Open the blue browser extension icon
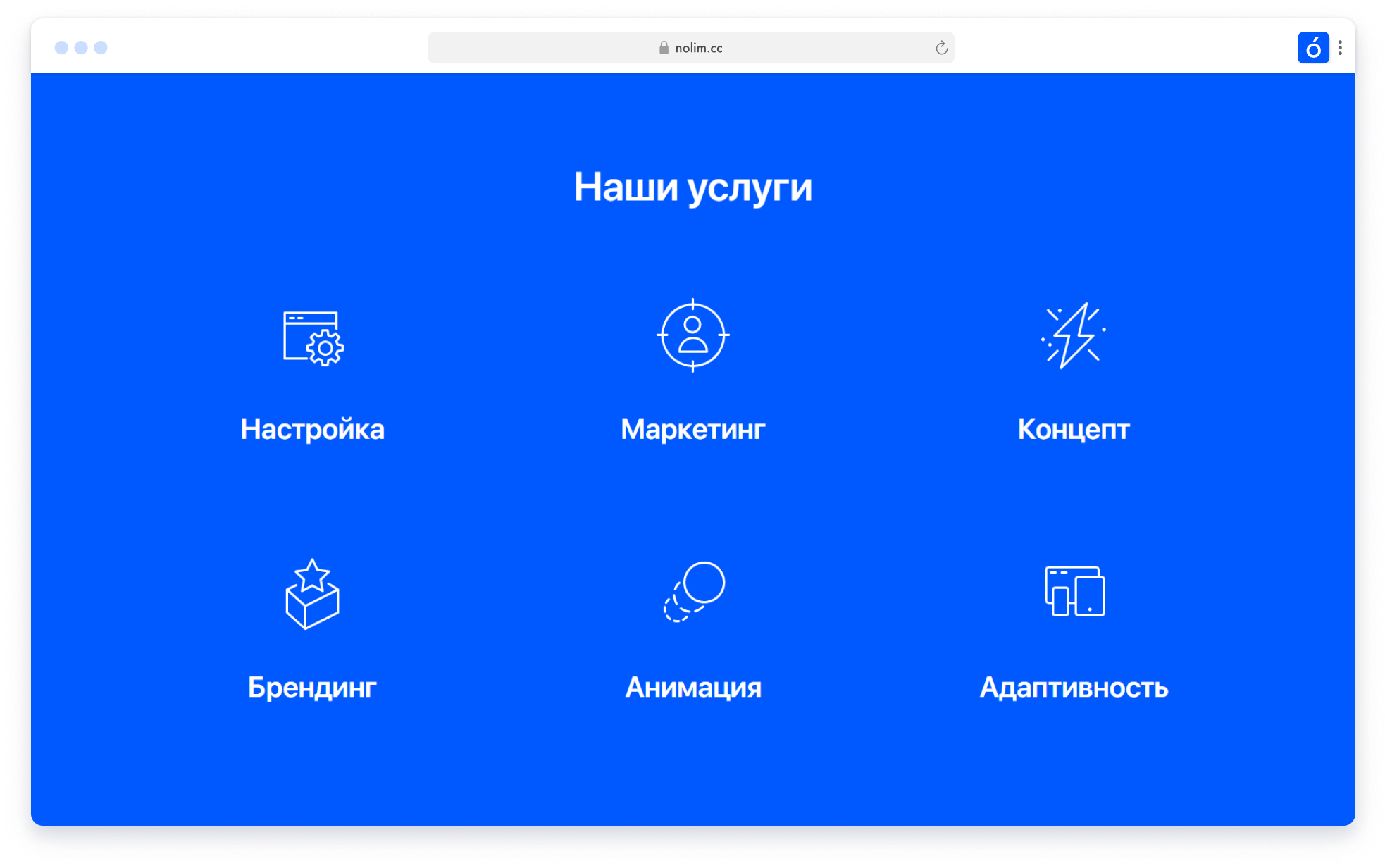The image size is (1385, 868). (1312, 48)
